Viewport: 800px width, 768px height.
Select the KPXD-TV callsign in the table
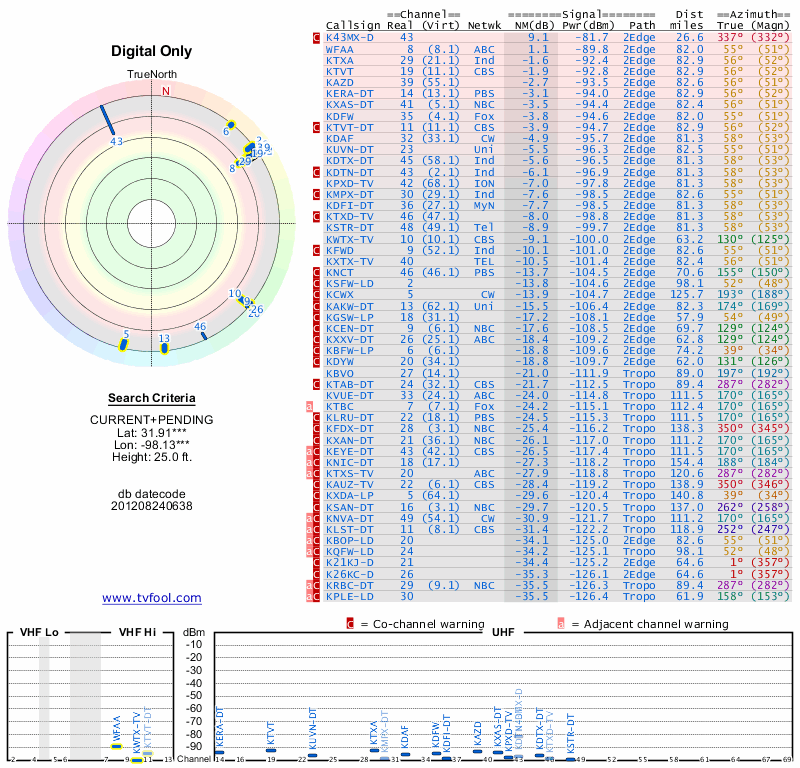[x=349, y=183]
